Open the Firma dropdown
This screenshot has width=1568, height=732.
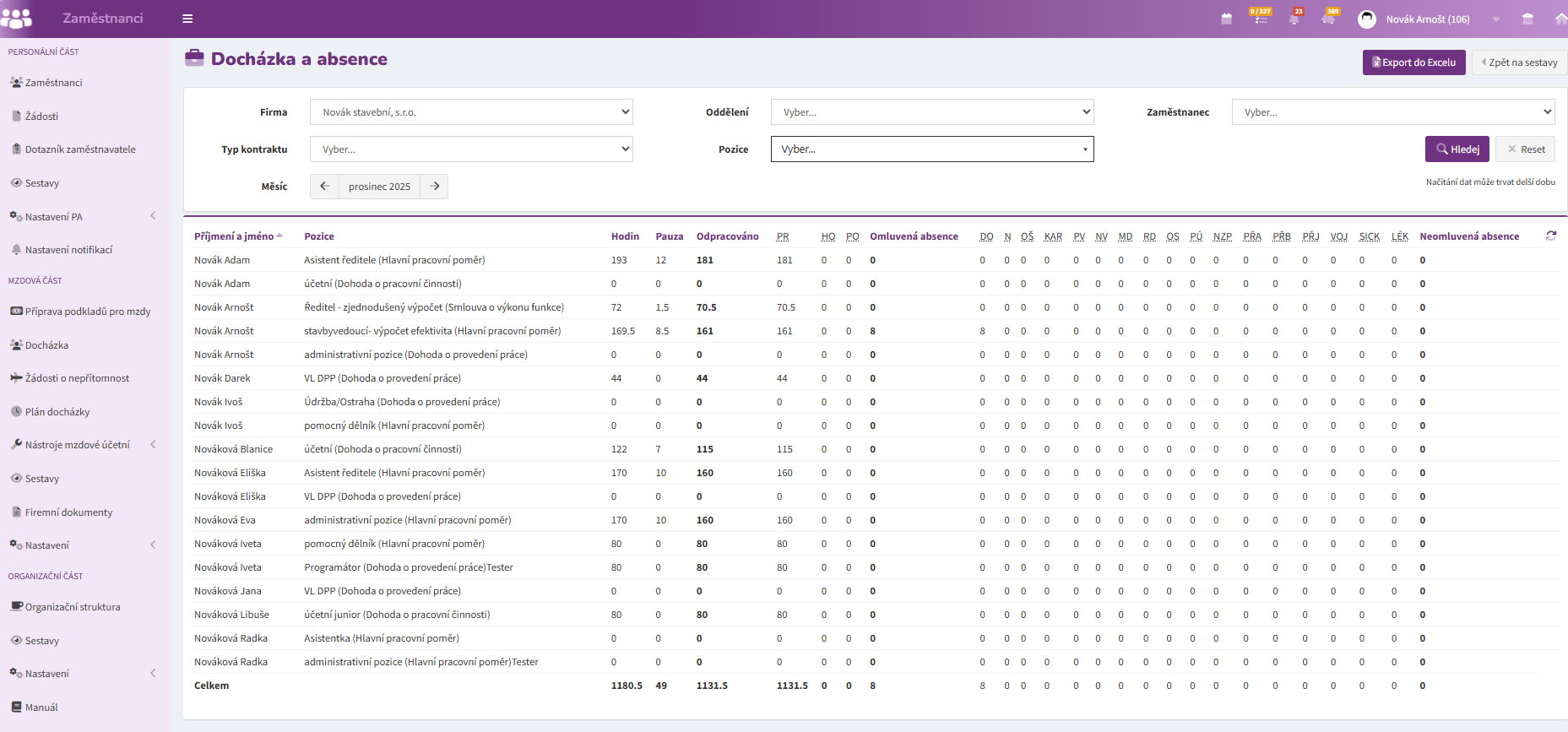(x=471, y=112)
